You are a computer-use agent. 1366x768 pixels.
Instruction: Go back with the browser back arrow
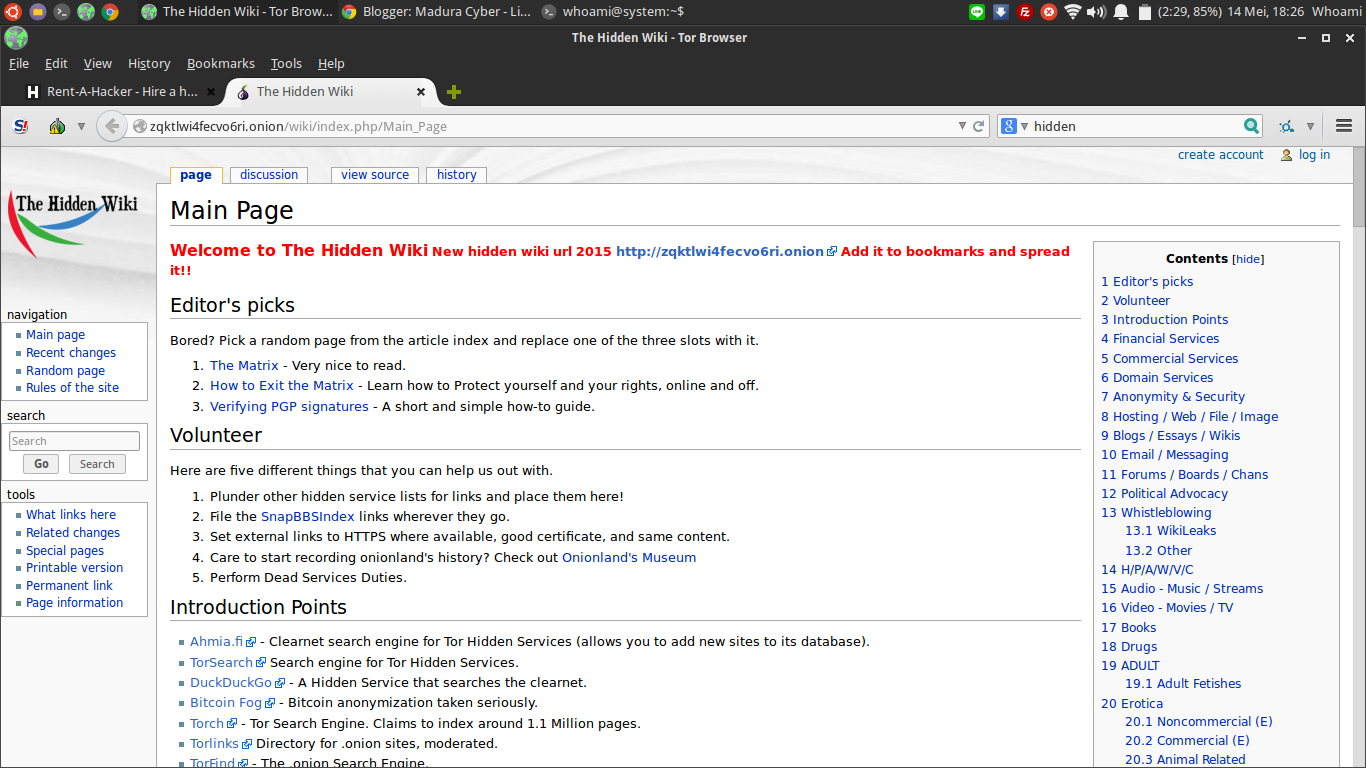(113, 126)
